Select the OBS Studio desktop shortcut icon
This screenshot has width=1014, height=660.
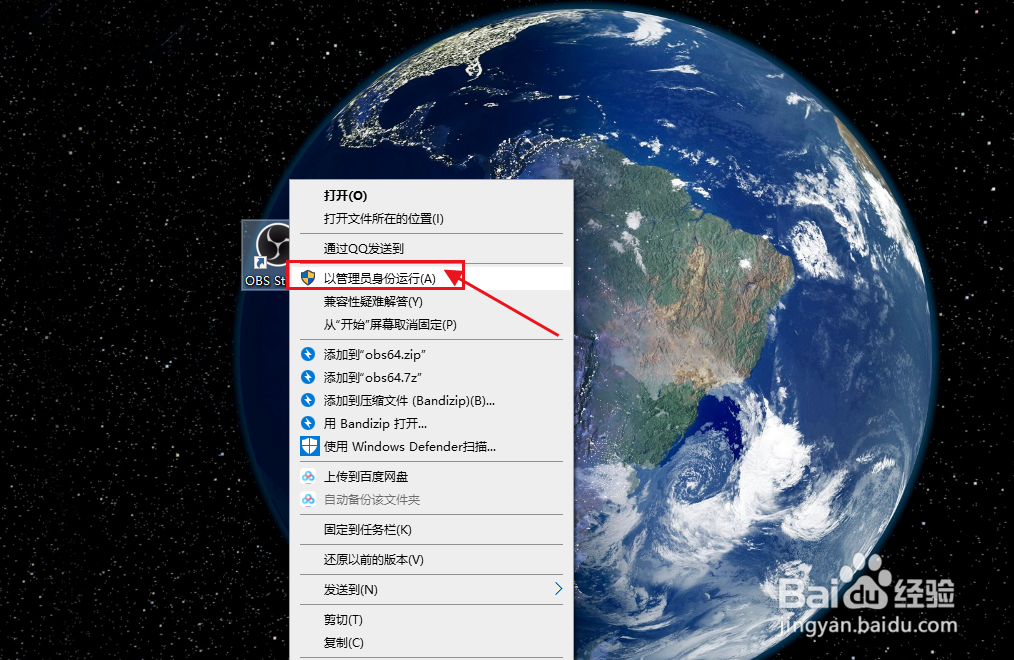click(x=266, y=255)
